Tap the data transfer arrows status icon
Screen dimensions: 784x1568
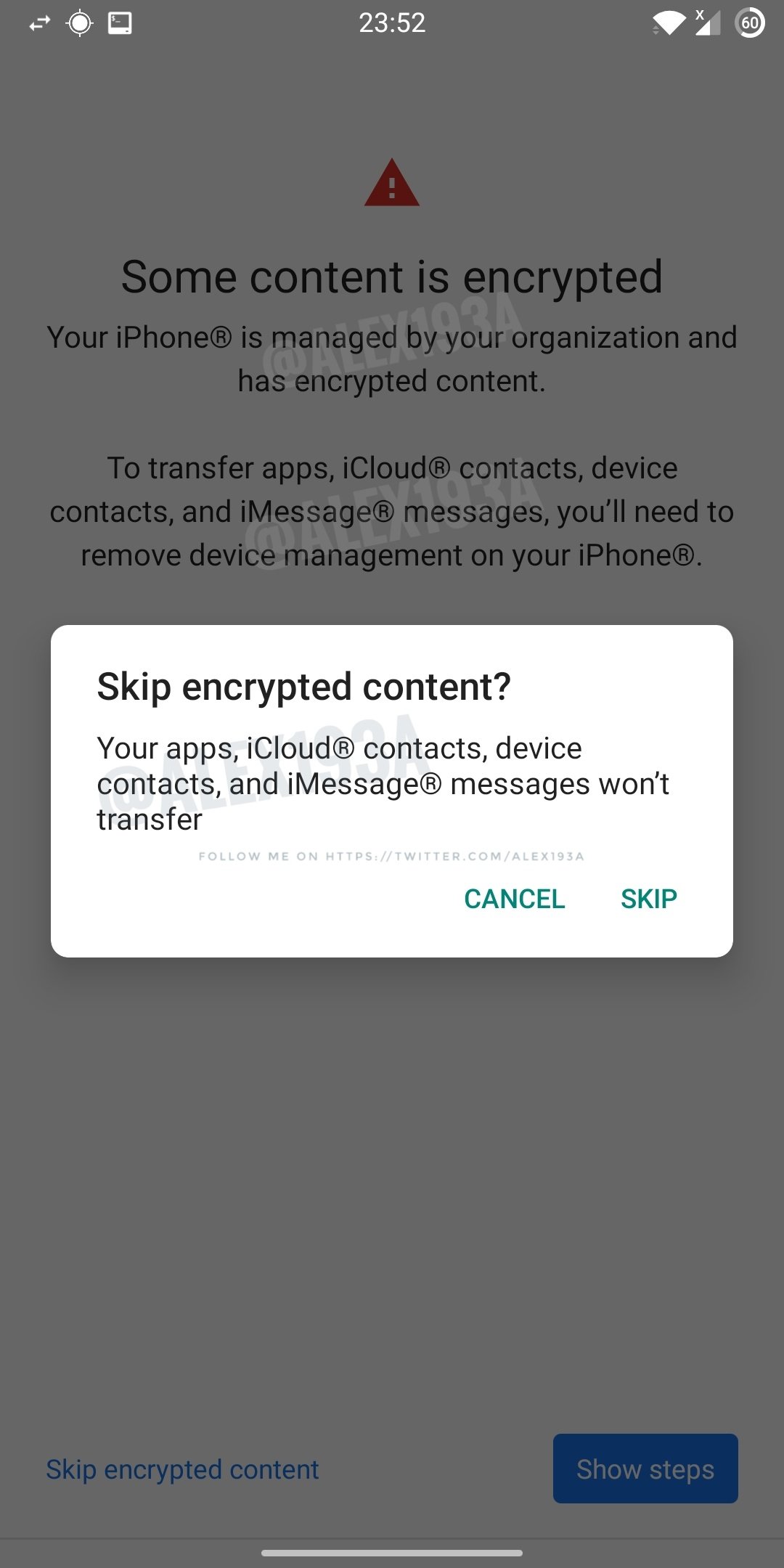[x=40, y=23]
